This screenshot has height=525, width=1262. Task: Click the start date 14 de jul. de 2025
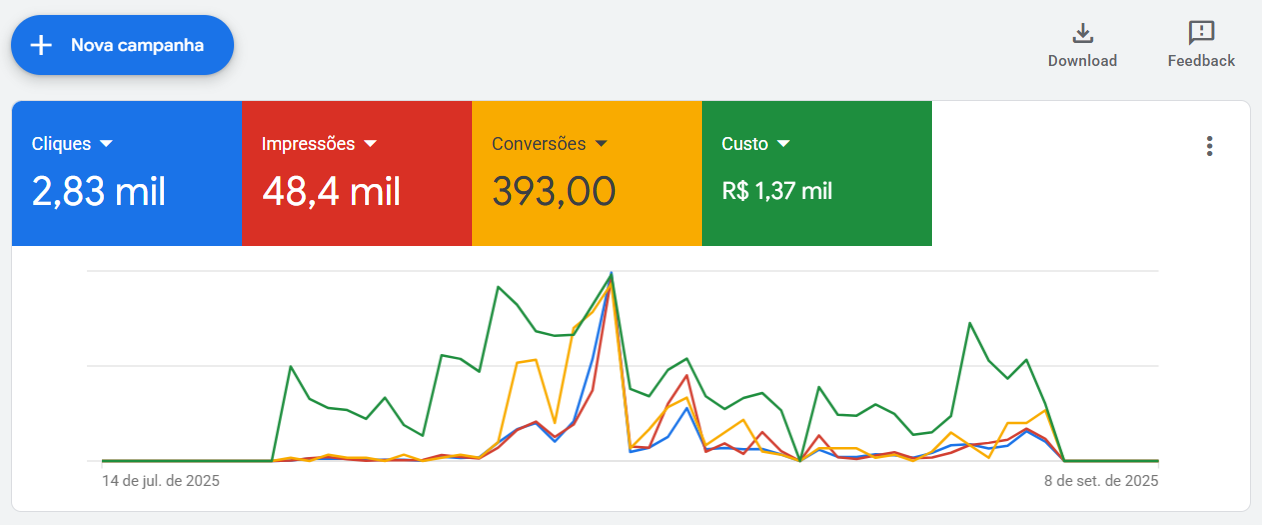coord(161,480)
